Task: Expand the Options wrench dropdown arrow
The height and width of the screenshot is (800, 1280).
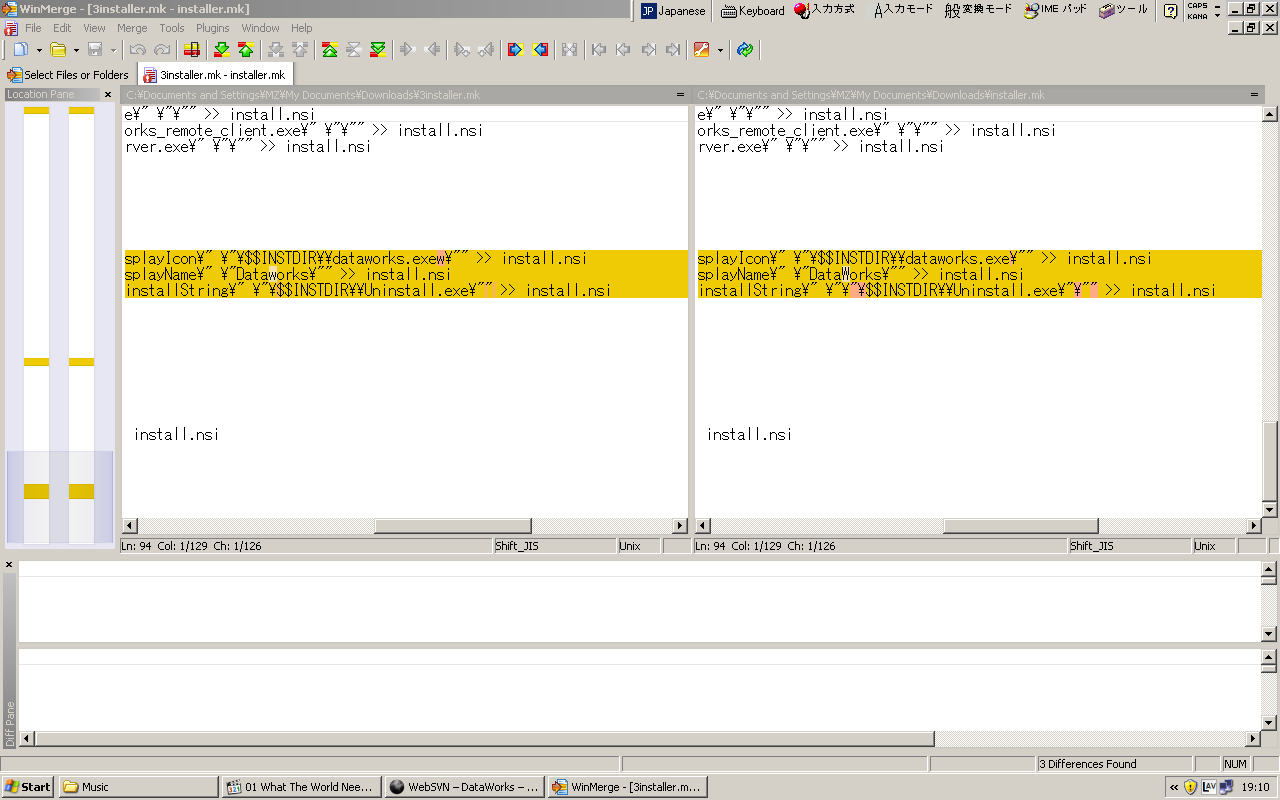Action: click(x=719, y=50)
